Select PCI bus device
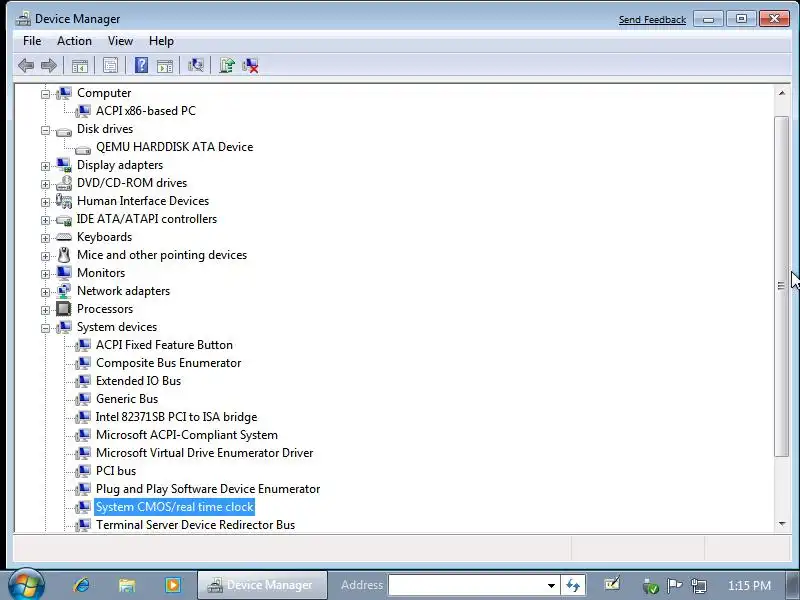This screenshot has width=800, height=600. click(x=116, y=471)
